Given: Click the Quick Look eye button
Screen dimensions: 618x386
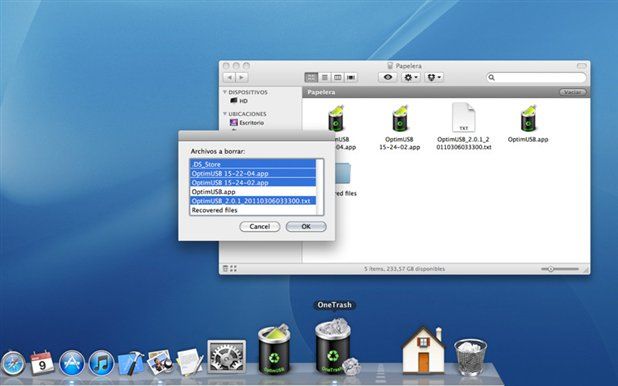Looking at the screenshot, I should click(x=387, y=77).
